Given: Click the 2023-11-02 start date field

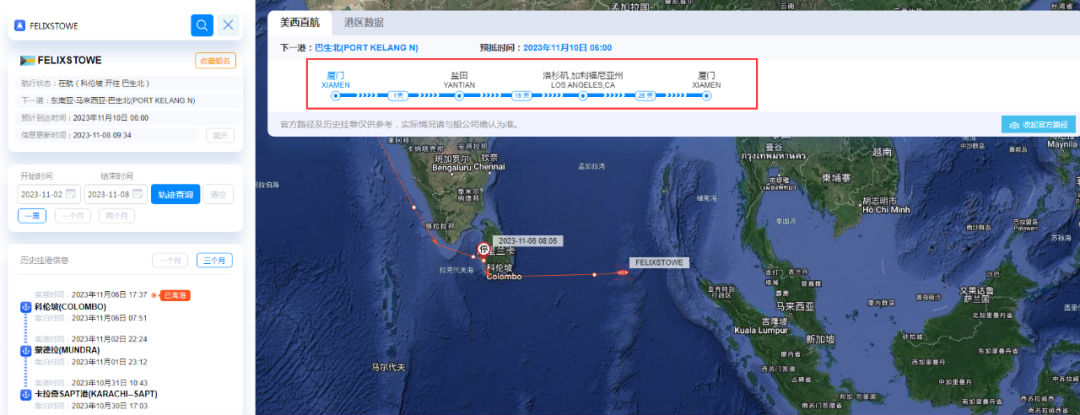Looking at the screenshot, I should [49, 194].
